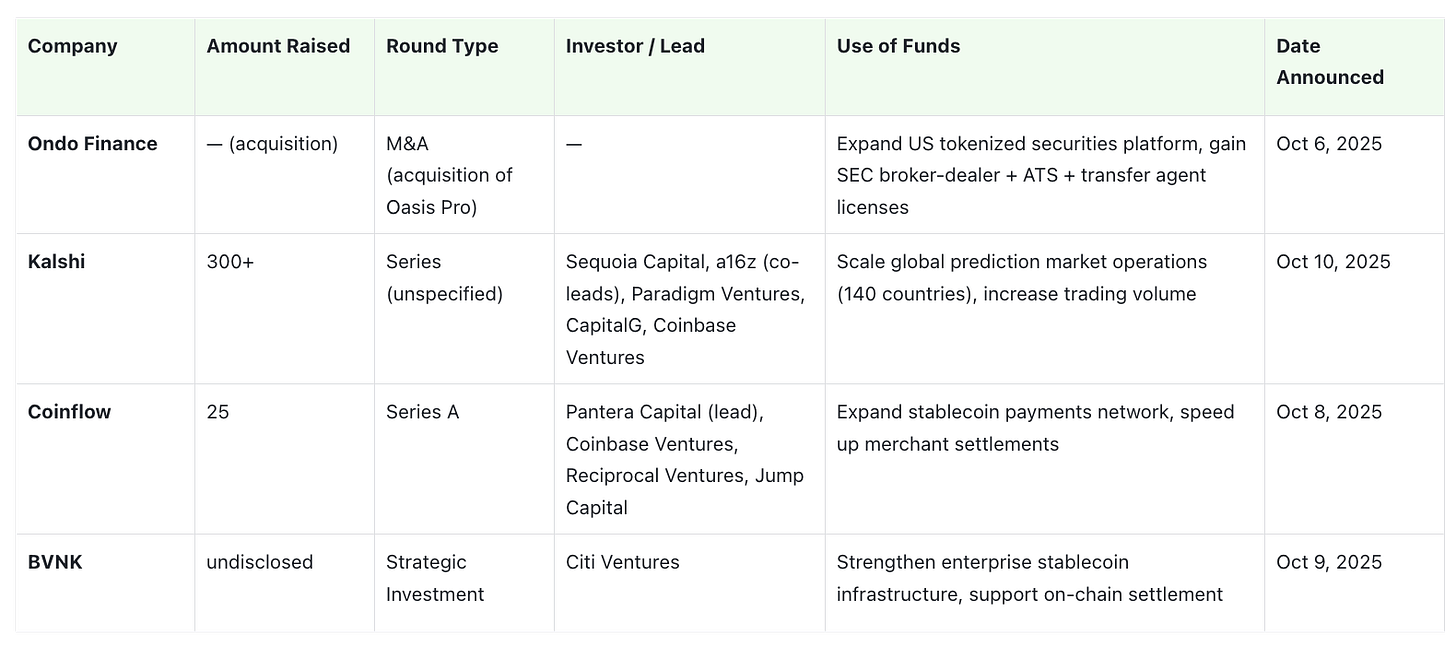Click the Citi Ventures investor cell
This screenshot has height=647, width=1456.
[x=690, y=582]
